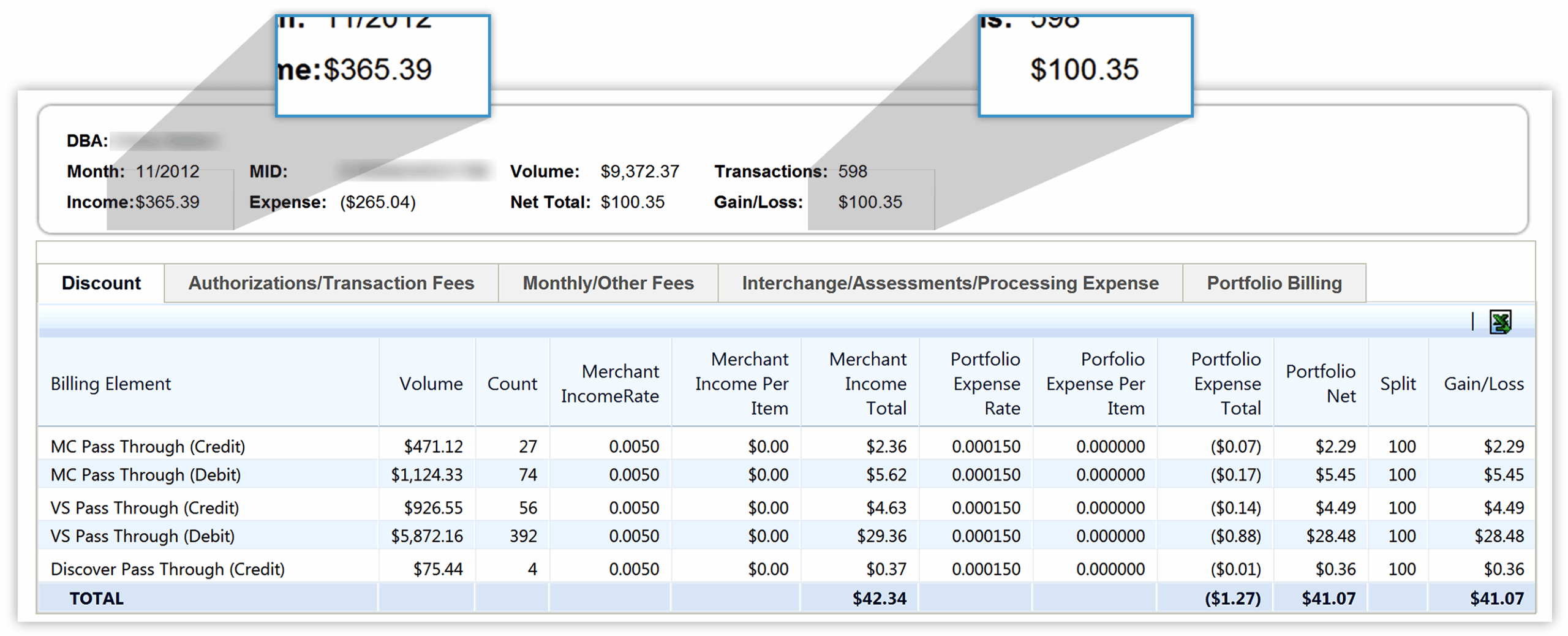Open the Authorizations/Transaction Fees tab
The width and height of the screenshot is (1568, 636).
(331, 283)
